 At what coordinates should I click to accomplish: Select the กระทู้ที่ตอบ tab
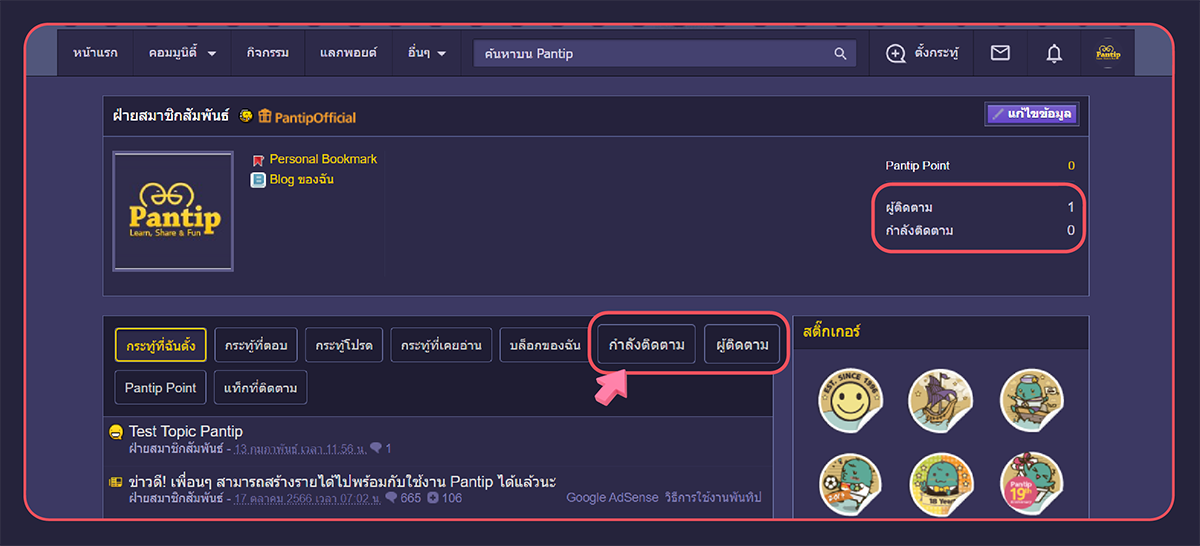256,345
